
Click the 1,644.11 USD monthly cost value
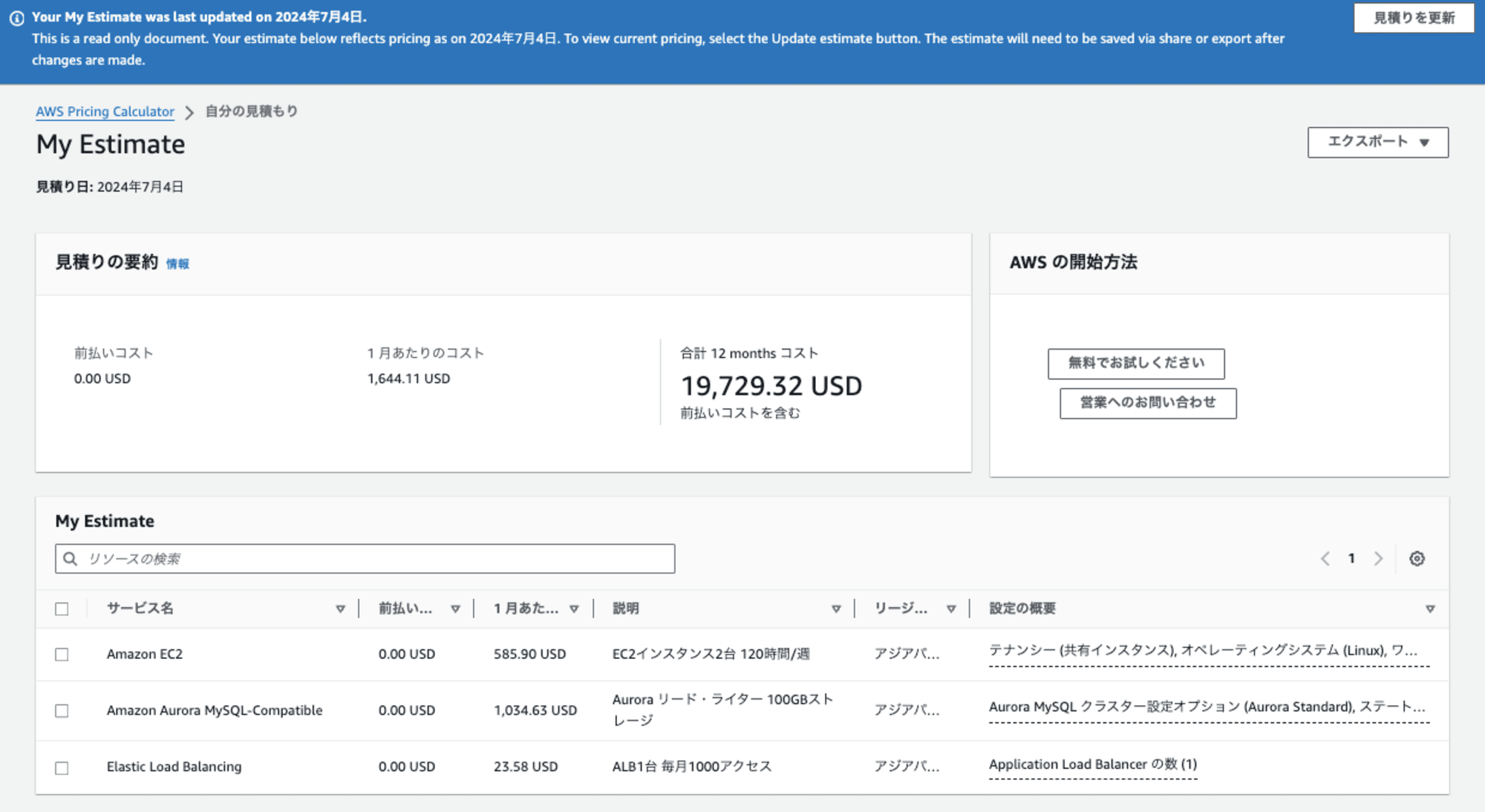(409, 379)
